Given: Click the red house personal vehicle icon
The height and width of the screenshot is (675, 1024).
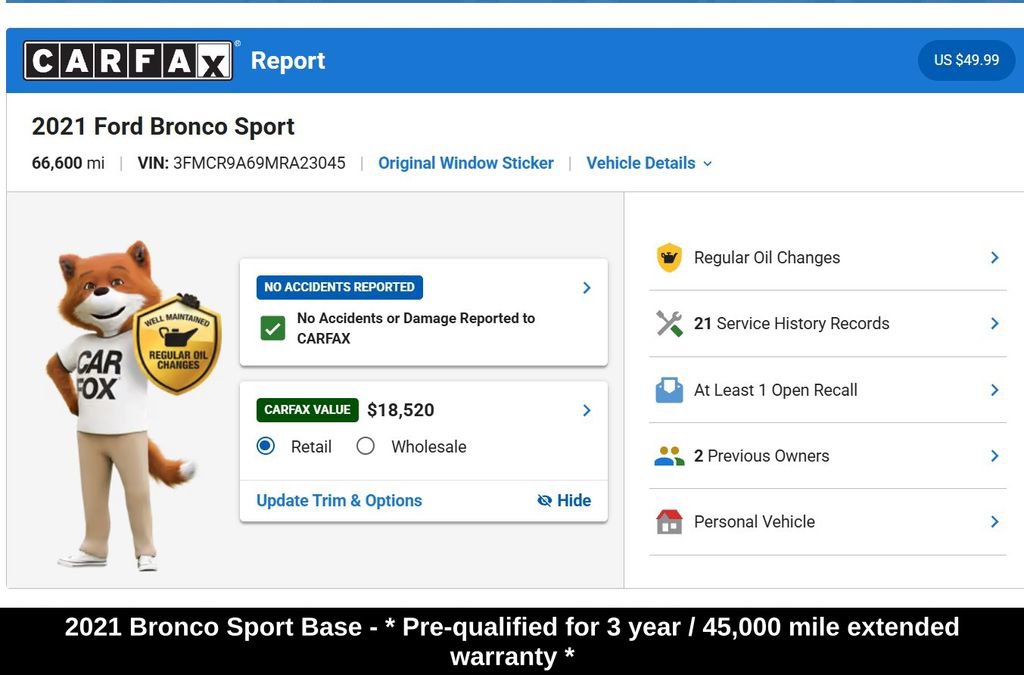Looking at the screenshot, I should click(669, 522).
